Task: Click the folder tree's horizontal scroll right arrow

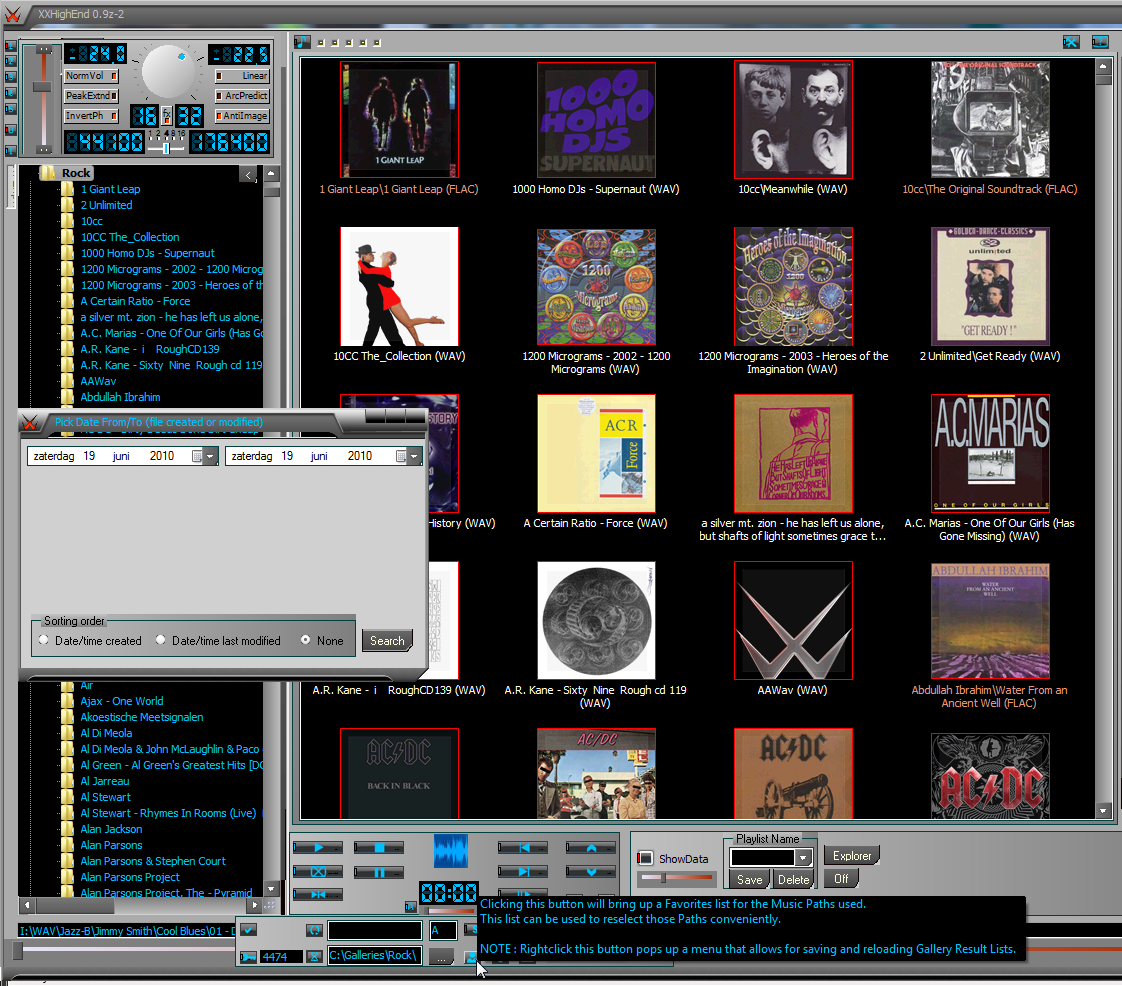Action: pyautogui.click(x=254, y=905)
